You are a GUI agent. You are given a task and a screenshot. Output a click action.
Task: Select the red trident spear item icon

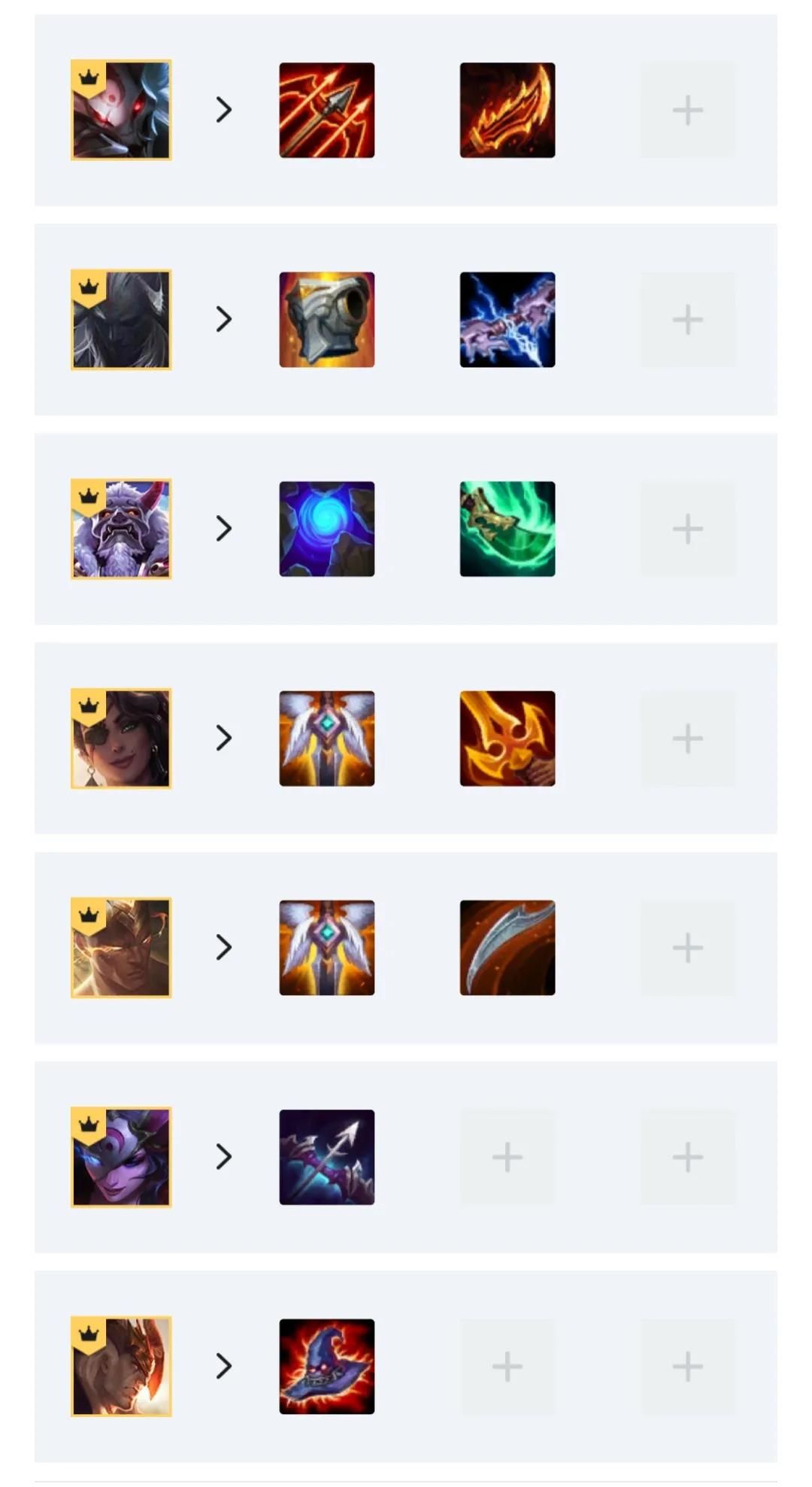pos(326,110)
